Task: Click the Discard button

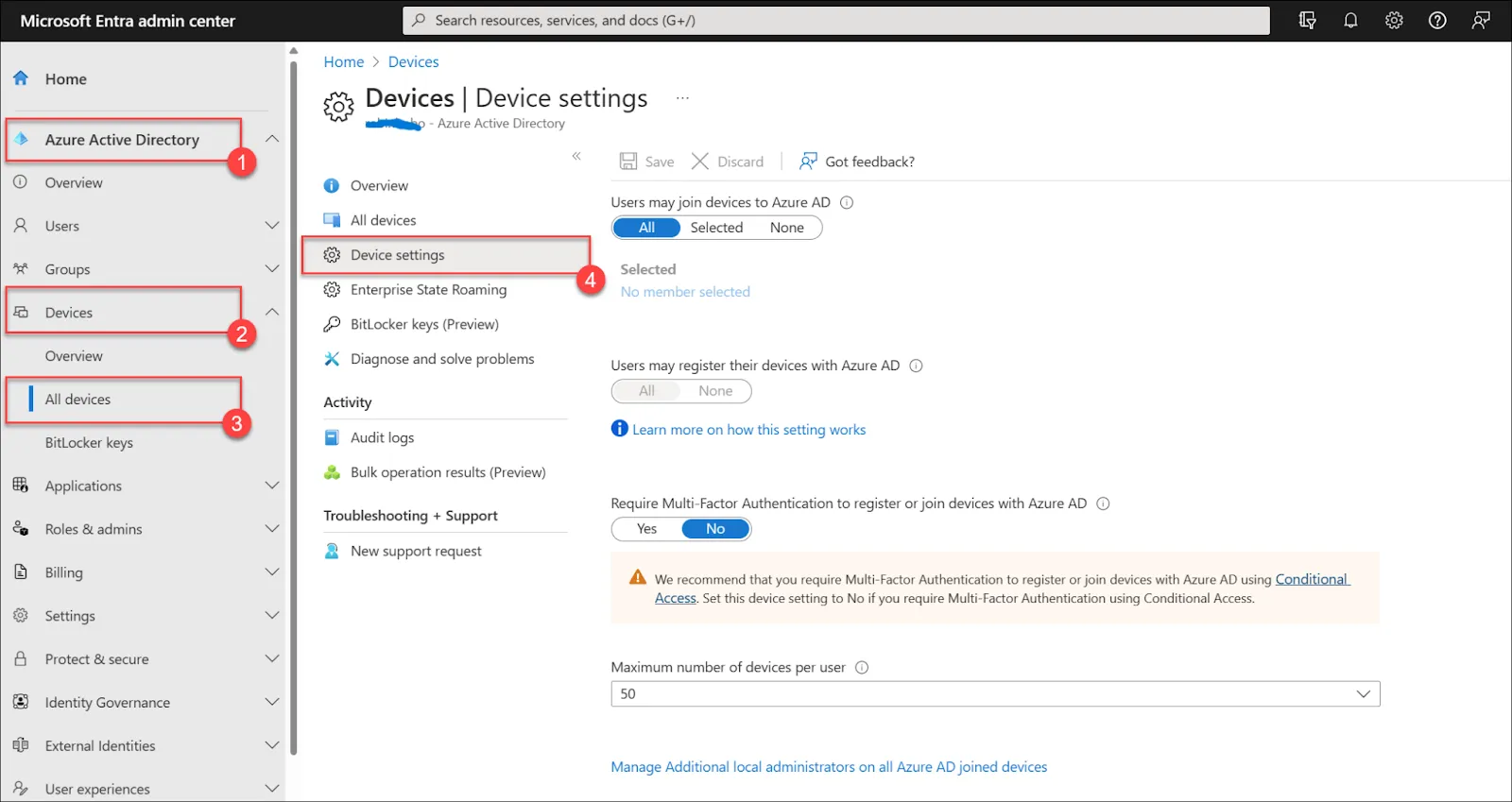Action: point(728,162)
